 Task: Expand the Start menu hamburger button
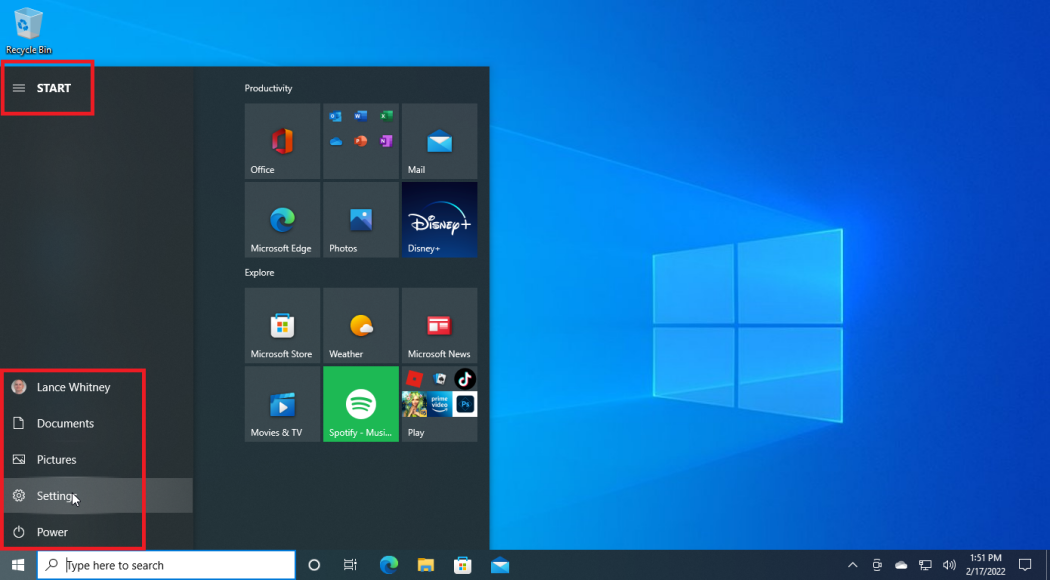(18, 87)
